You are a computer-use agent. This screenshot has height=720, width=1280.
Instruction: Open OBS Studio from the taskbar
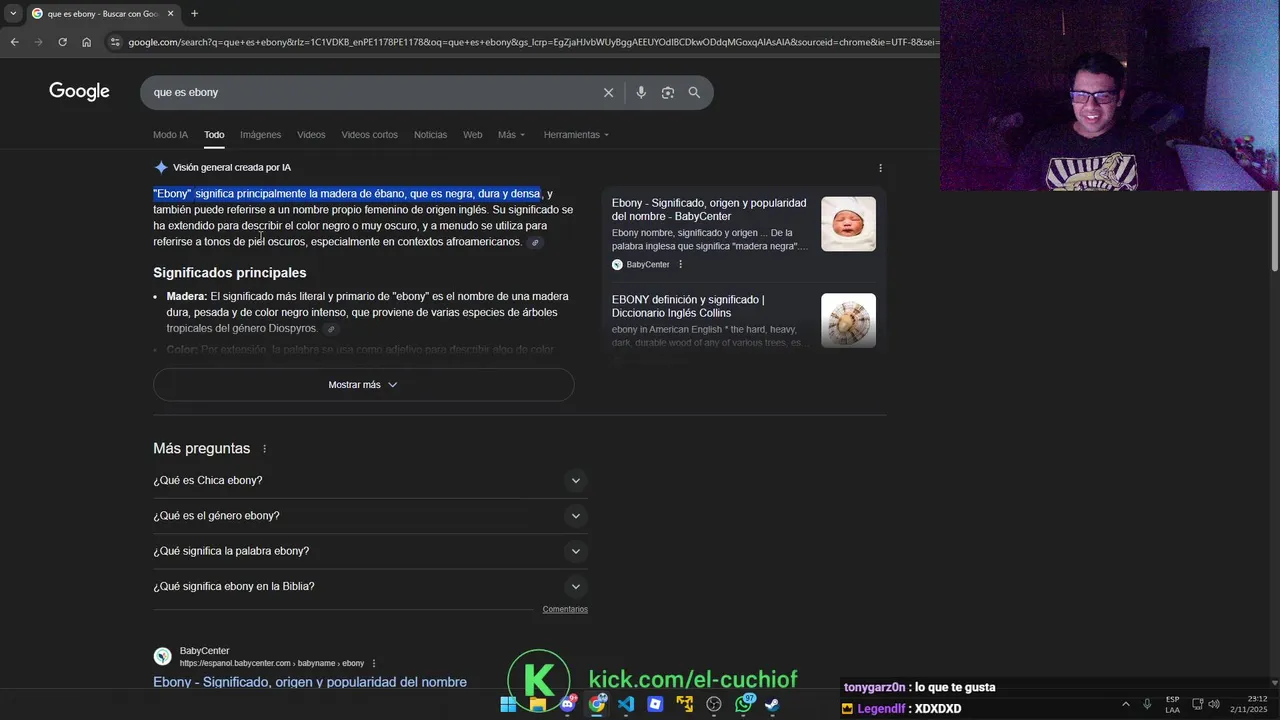[x=714, y=704]
